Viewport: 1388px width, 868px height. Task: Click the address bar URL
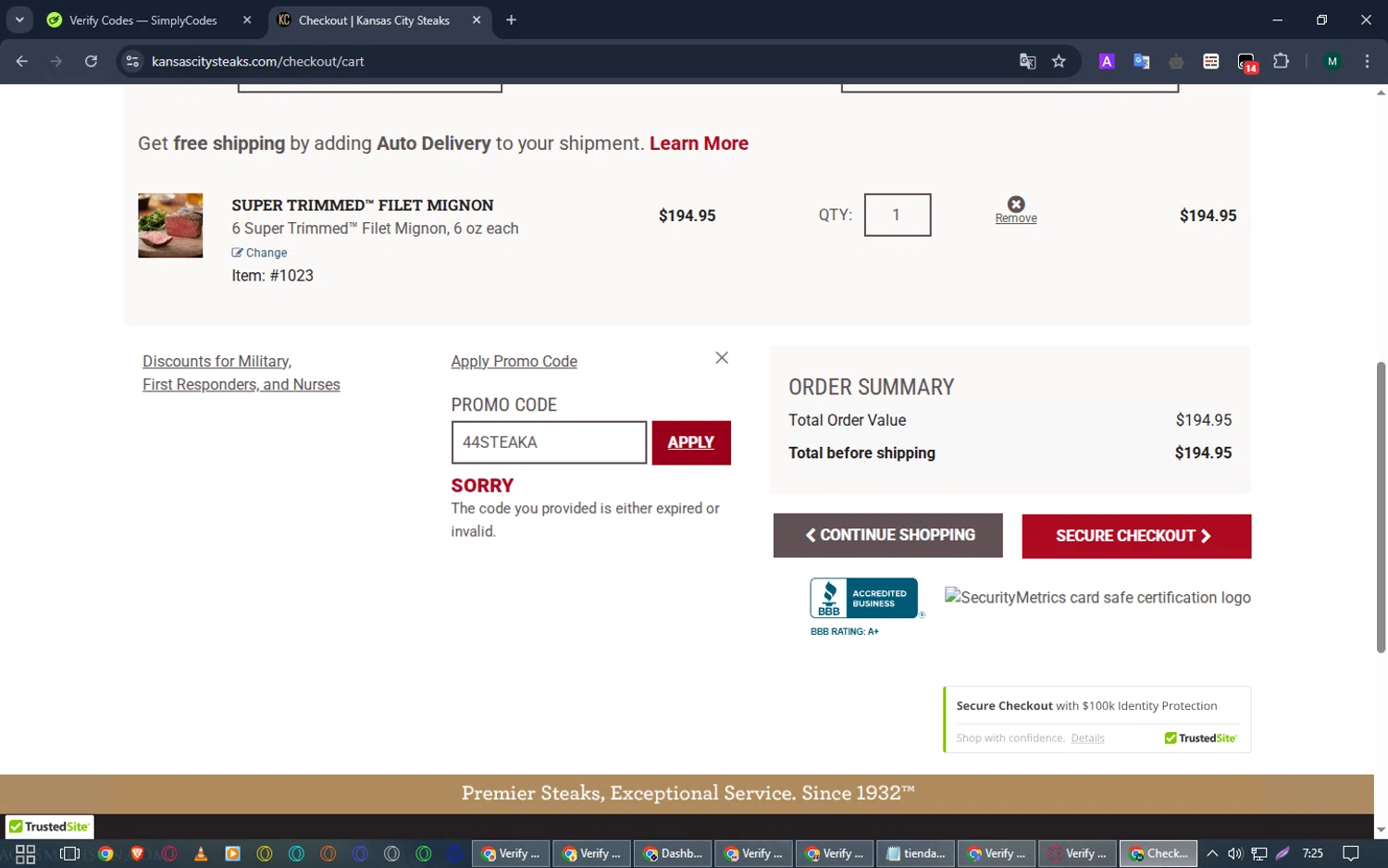pyautogui.click(x=258, y=61)
